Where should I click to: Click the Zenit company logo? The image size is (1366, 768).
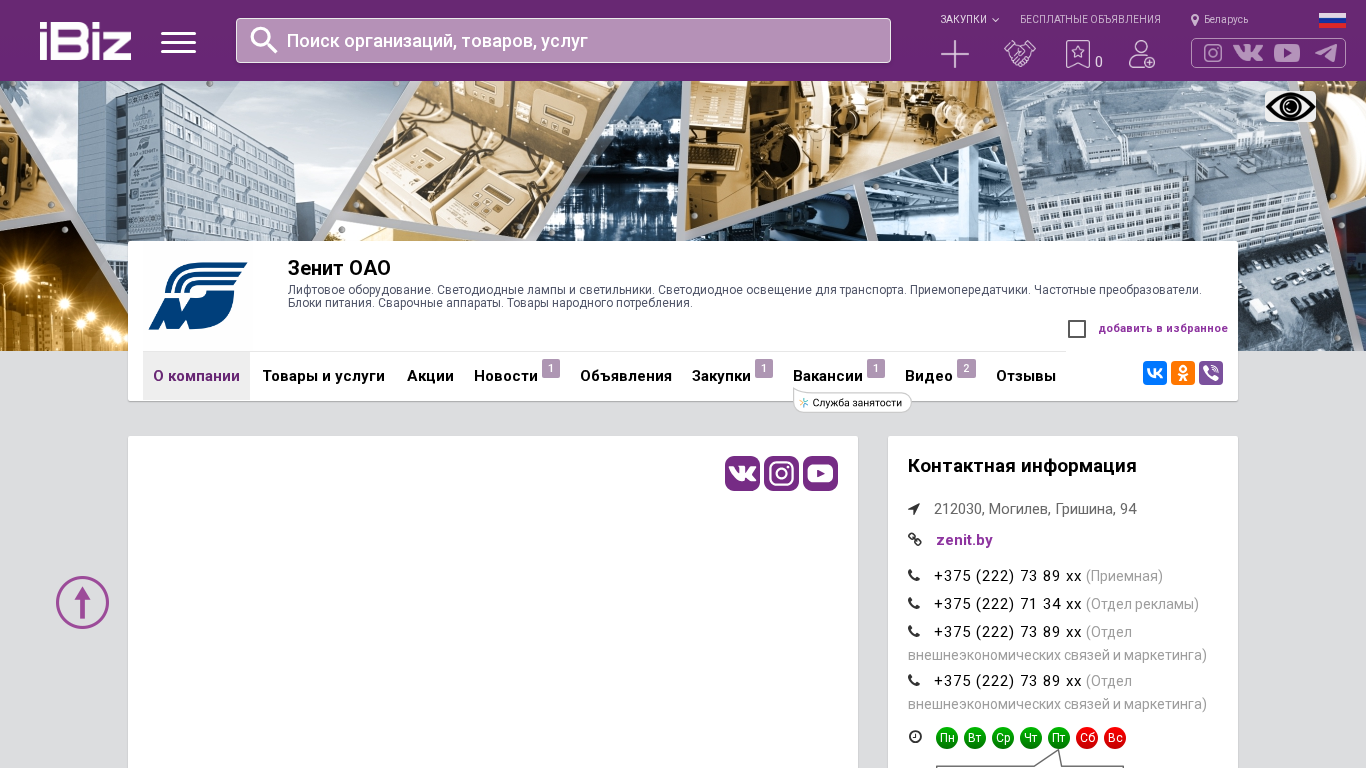click(197, 296)
